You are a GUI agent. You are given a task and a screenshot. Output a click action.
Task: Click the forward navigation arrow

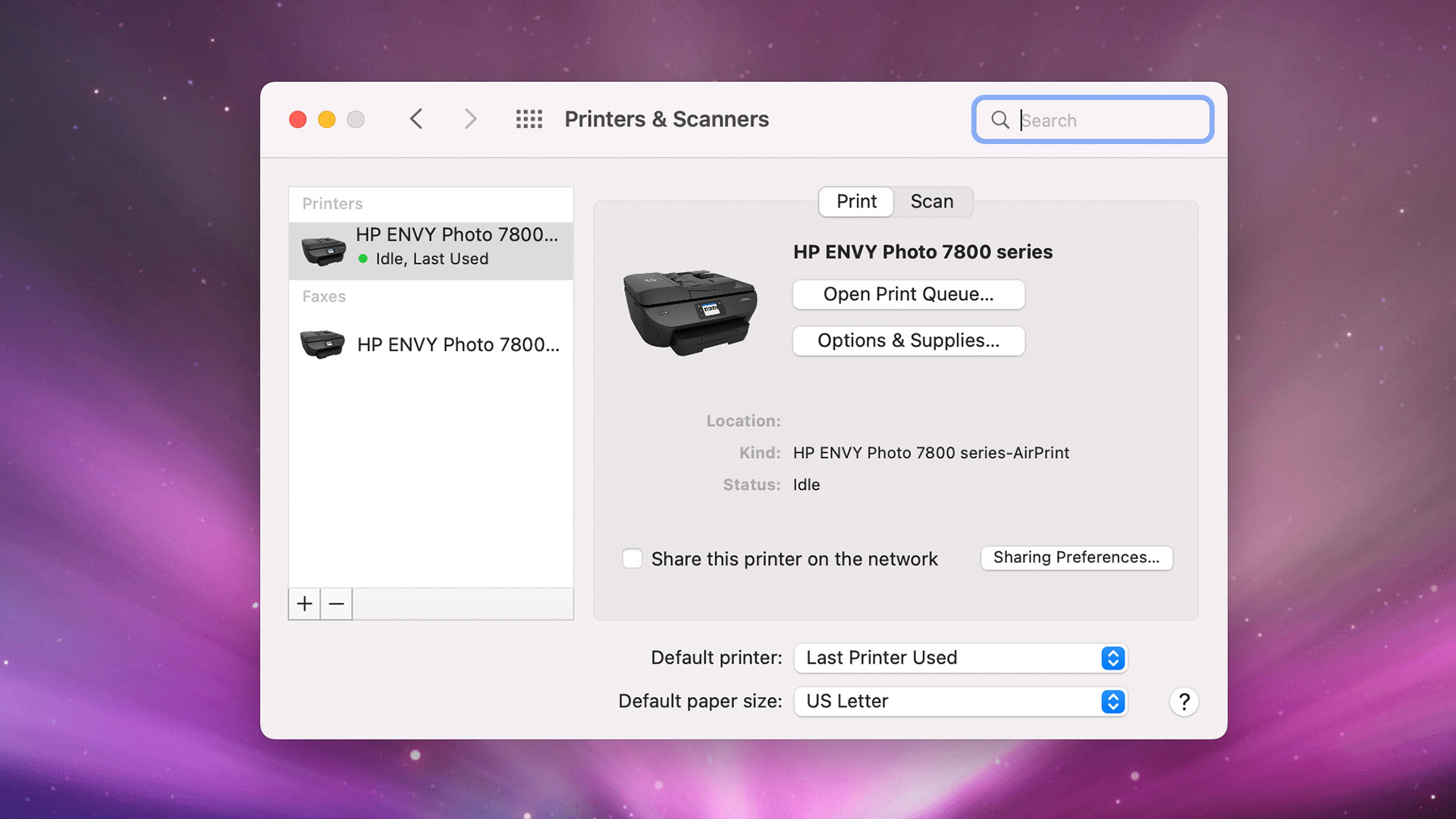[x=470, y=119]
